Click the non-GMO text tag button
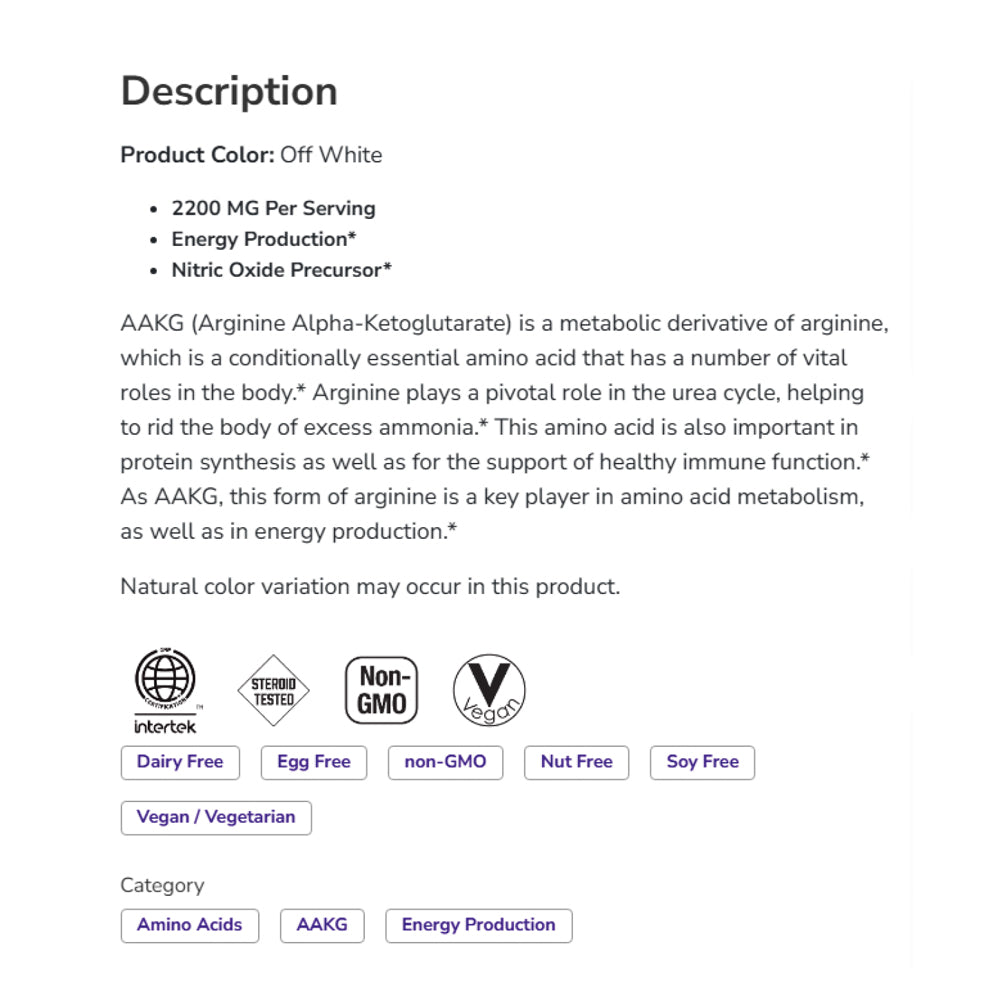 tap(445, 762)
